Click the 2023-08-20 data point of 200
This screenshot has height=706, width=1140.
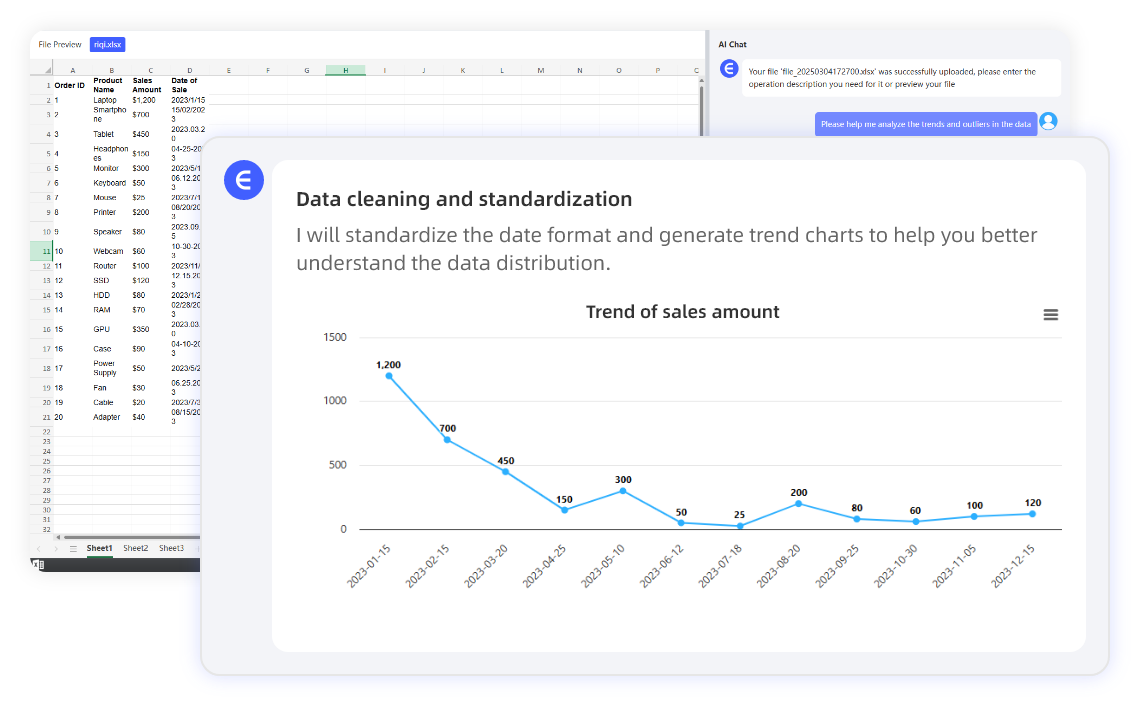point(798,503)
